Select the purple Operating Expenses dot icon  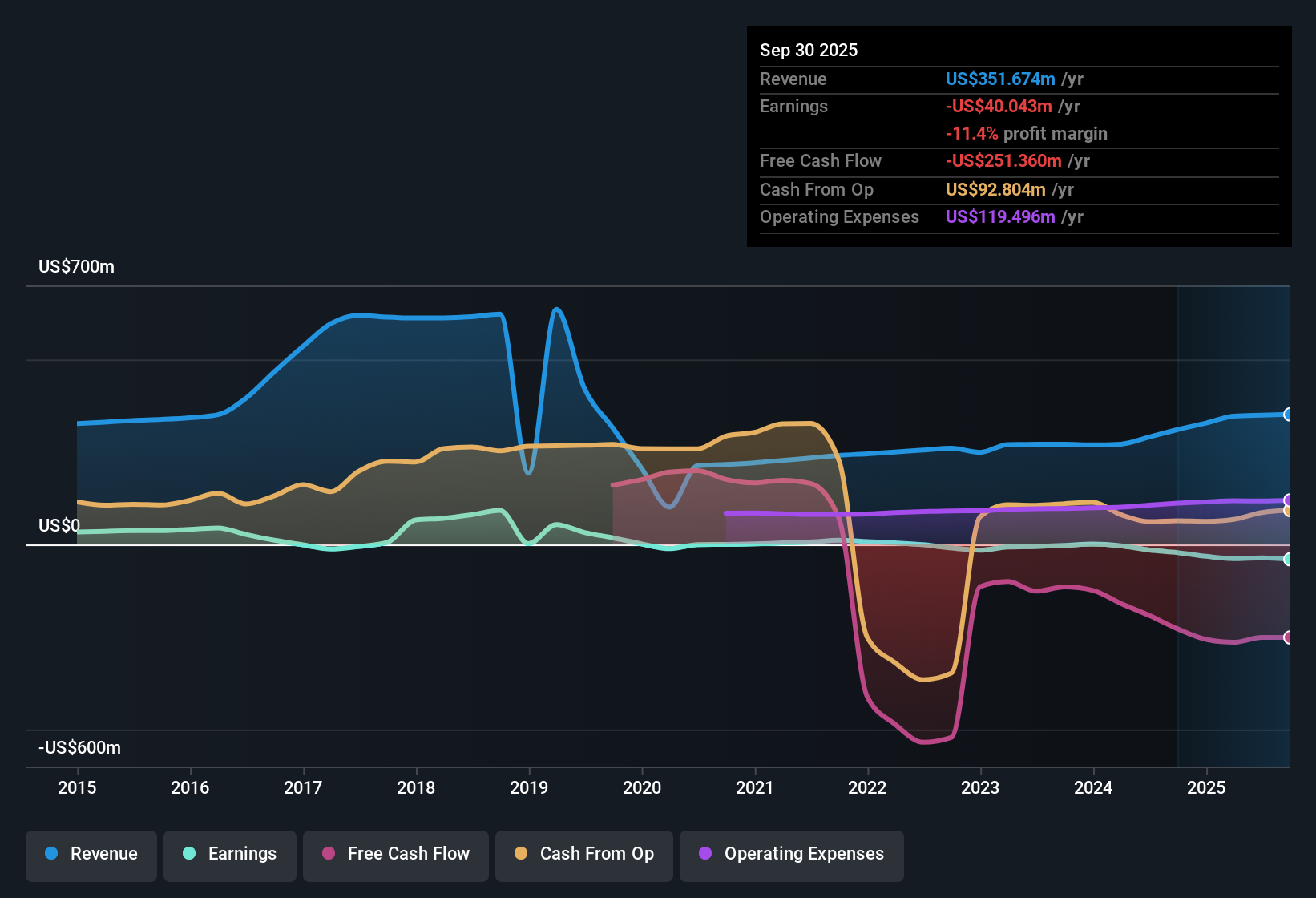tap(704, 854)
